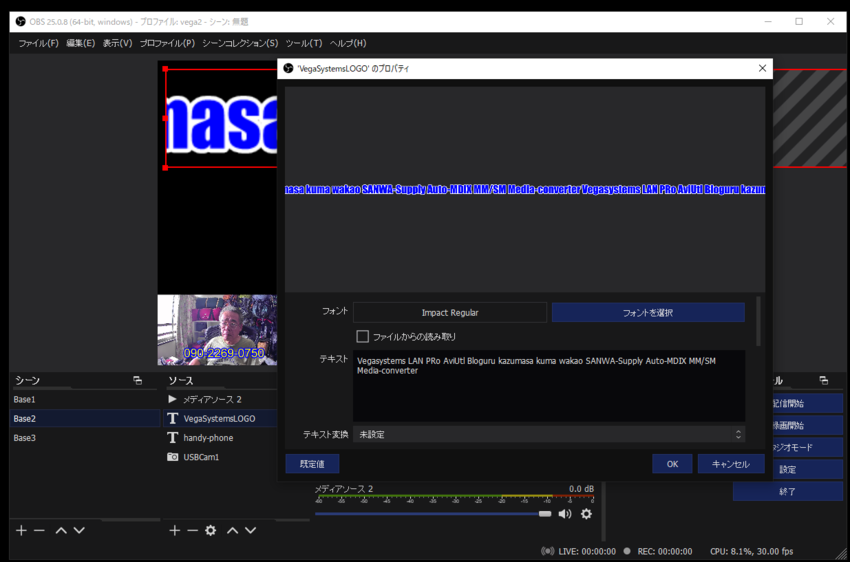The height and width of the screenshot is (562, 850).
Task: Undock the シーン panel icon
Action: (x=138, y=380)
